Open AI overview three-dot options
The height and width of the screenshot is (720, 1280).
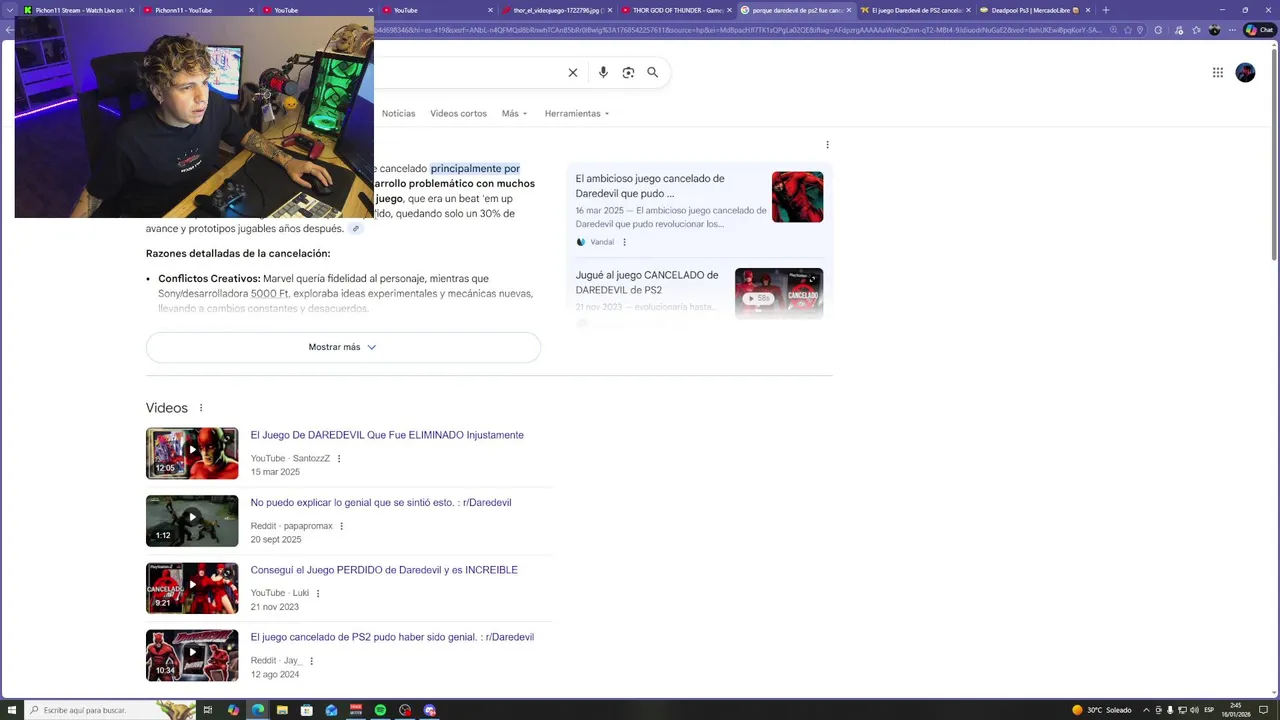[827, 145]
